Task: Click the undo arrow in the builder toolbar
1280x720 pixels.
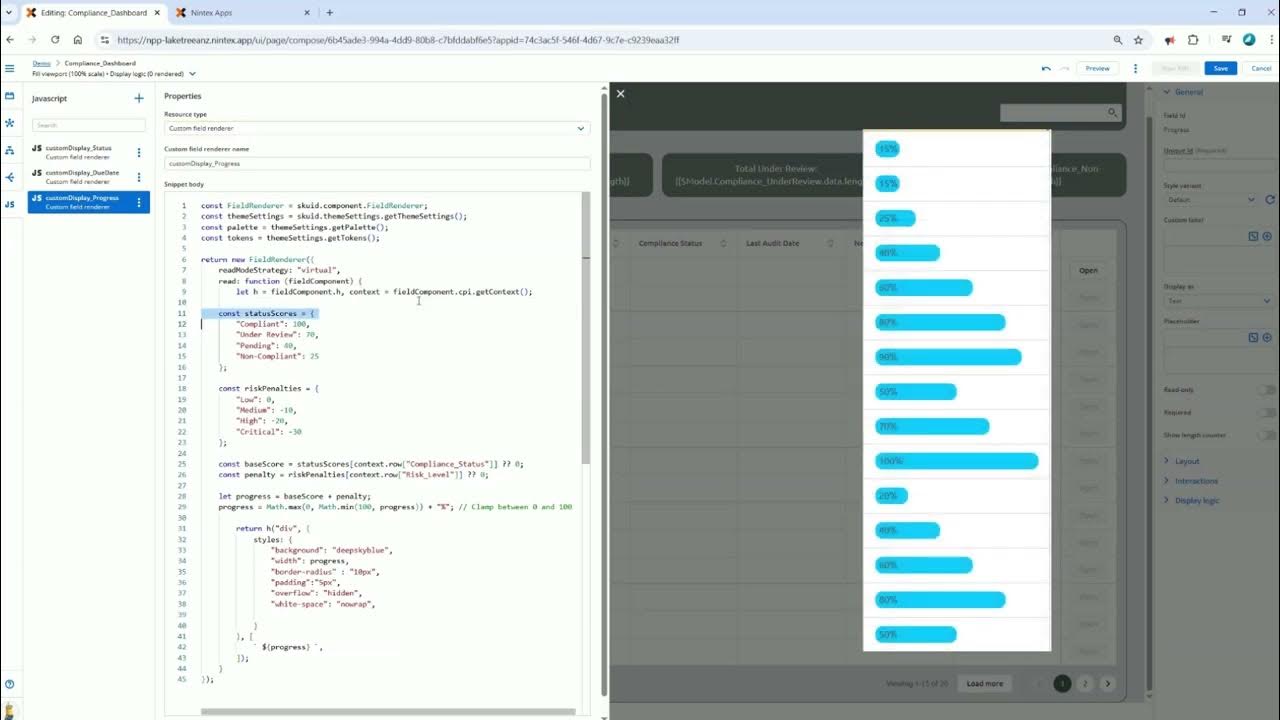Action: click(x=1046, y=68)
